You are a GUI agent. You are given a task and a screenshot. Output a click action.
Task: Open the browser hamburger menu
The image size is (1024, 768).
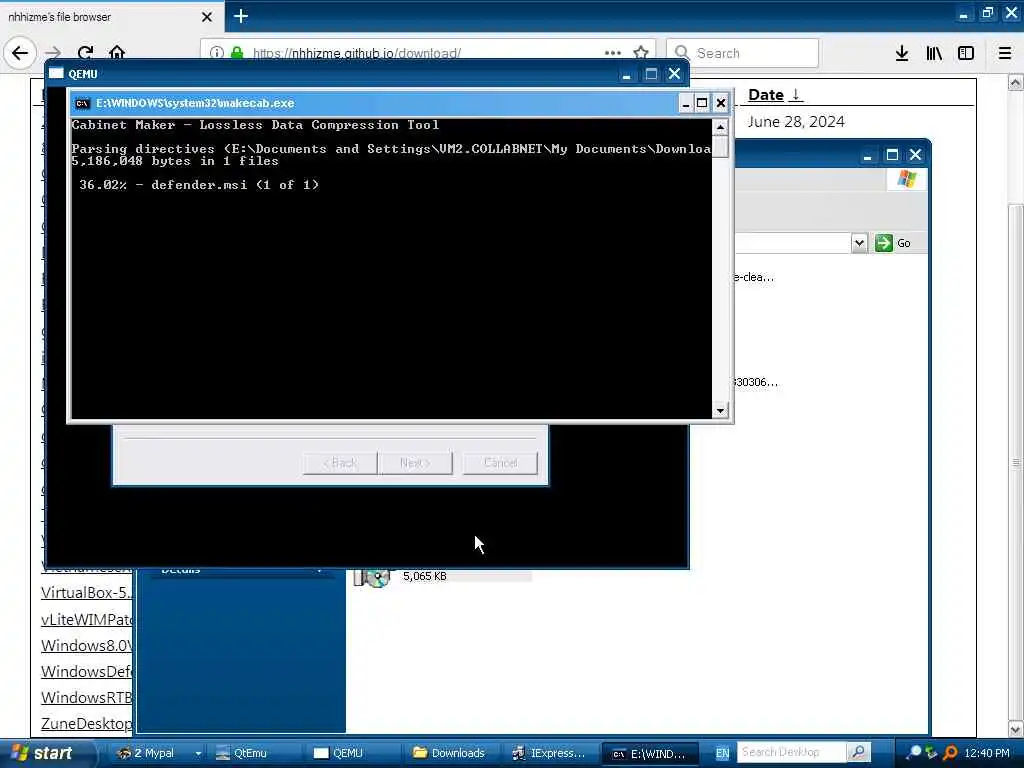tap(1005, 53)
